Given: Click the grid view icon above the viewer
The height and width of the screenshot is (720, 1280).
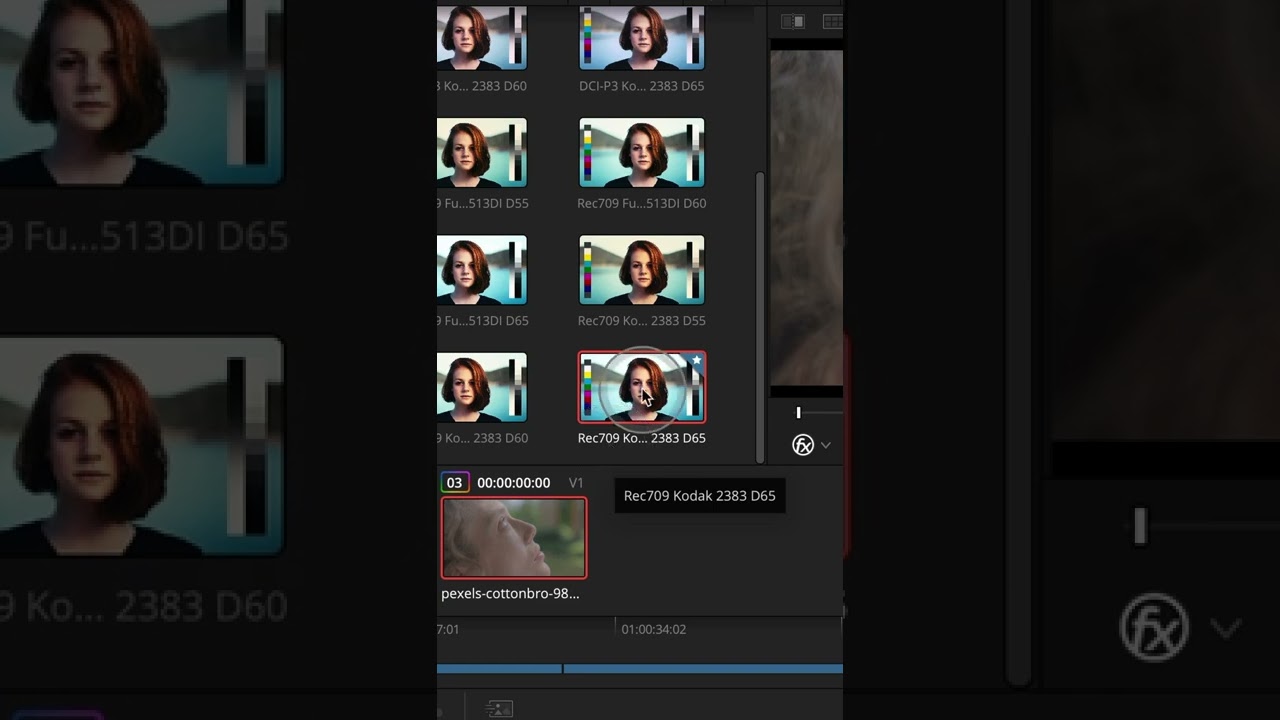Looking at the screenshot, I should tap(832, 21).
